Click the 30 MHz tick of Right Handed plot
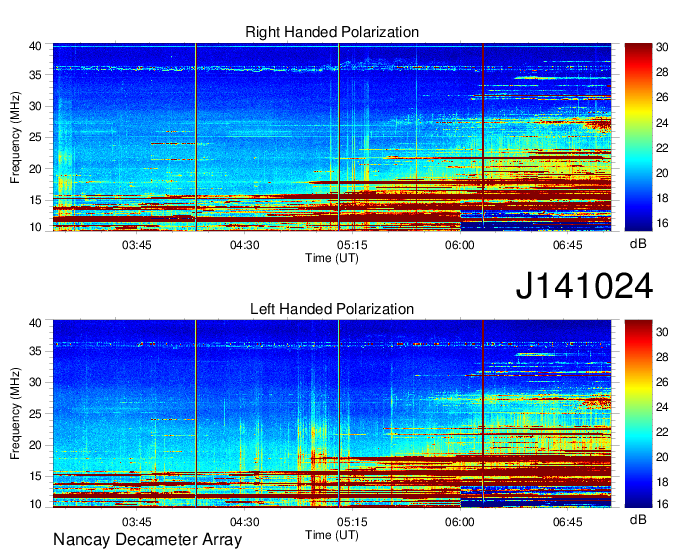Image resolution: width=680 pixels, height=552 pixels. tap(35, 106)
